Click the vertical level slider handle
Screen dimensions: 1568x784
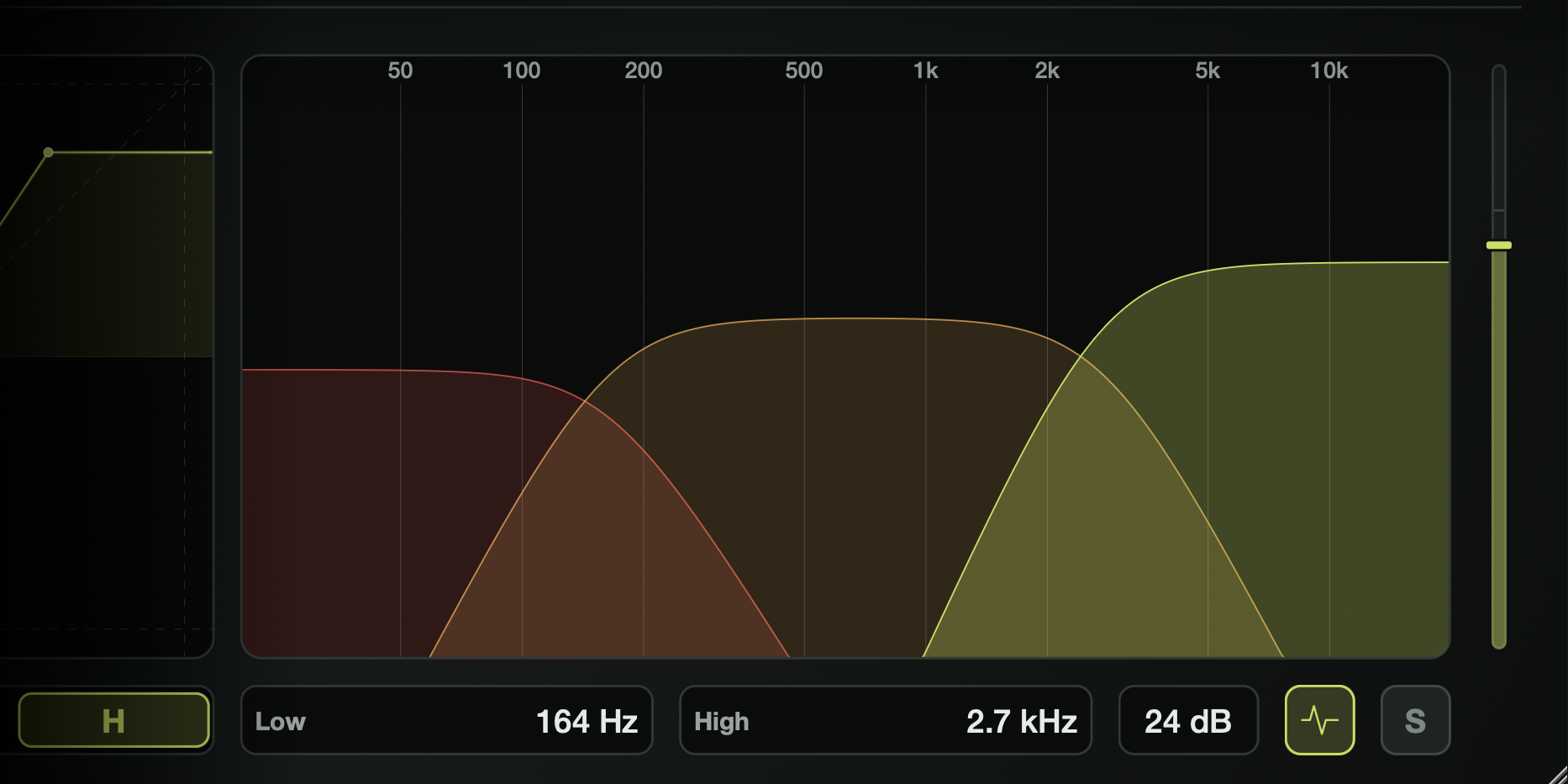pyautogui.click(x=1499, y=245)
